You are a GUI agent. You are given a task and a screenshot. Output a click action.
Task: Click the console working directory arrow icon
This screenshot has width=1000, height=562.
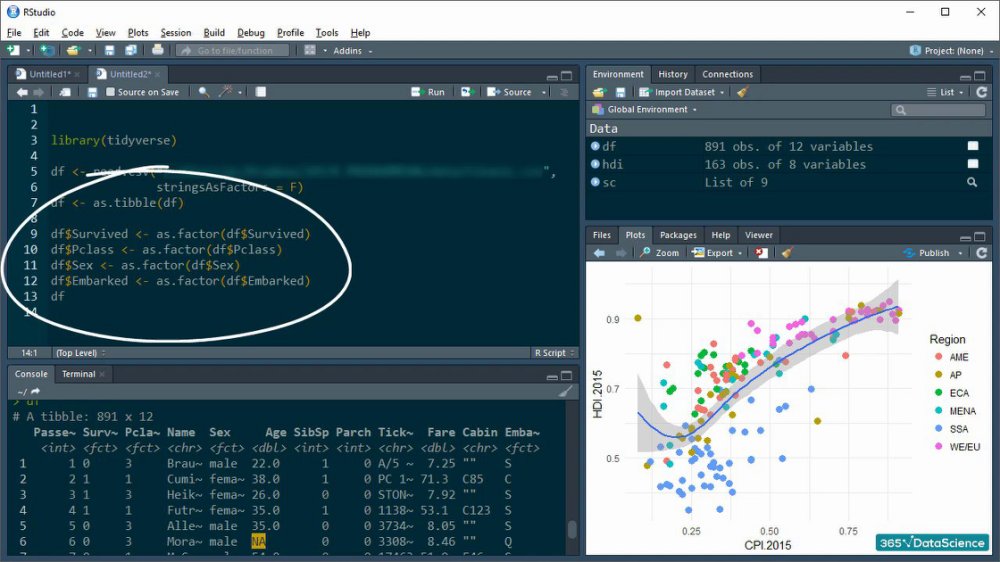pyautogui.click(x=35, y=391)
